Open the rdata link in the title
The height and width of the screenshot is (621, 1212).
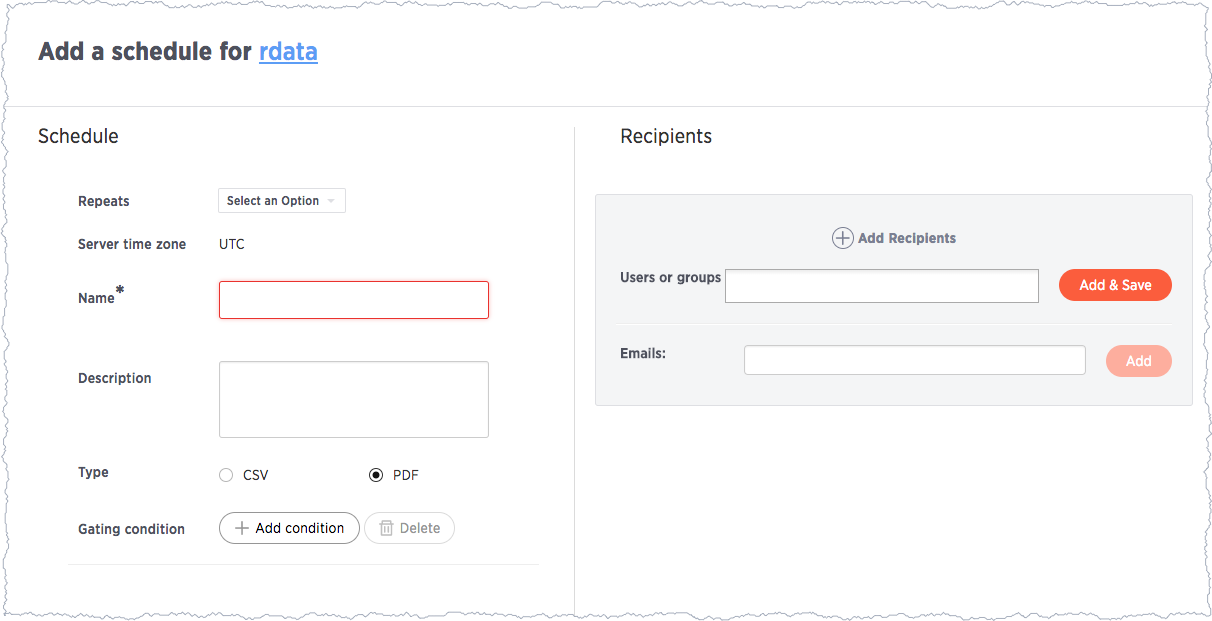288,51
